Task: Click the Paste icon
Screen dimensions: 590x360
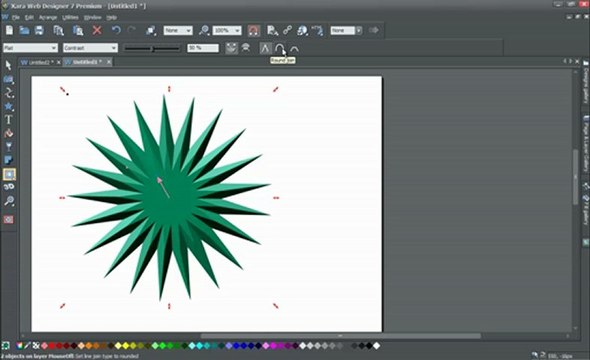Action: pyautogui.click(x=78, y=30)
